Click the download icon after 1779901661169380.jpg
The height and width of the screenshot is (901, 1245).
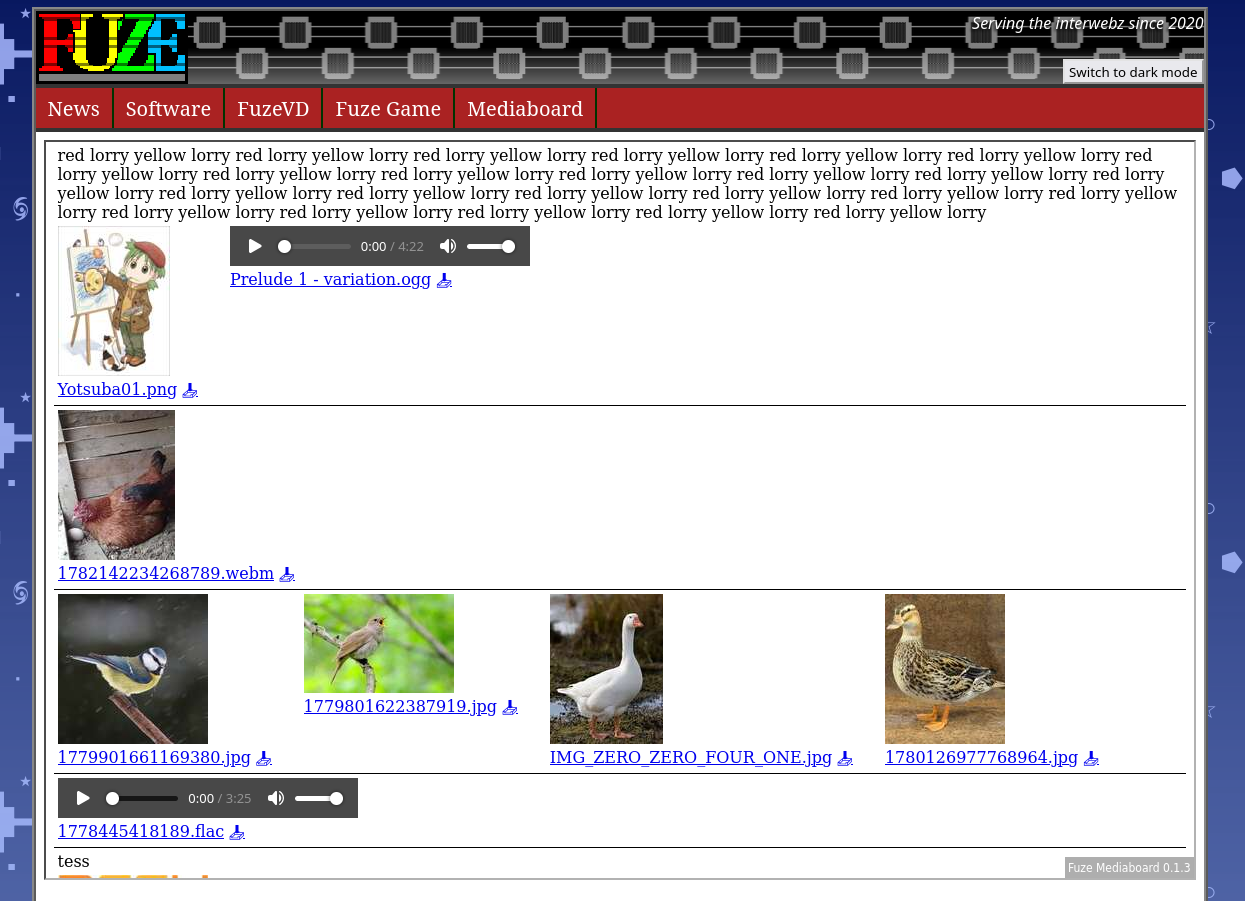tap(264, 759)
